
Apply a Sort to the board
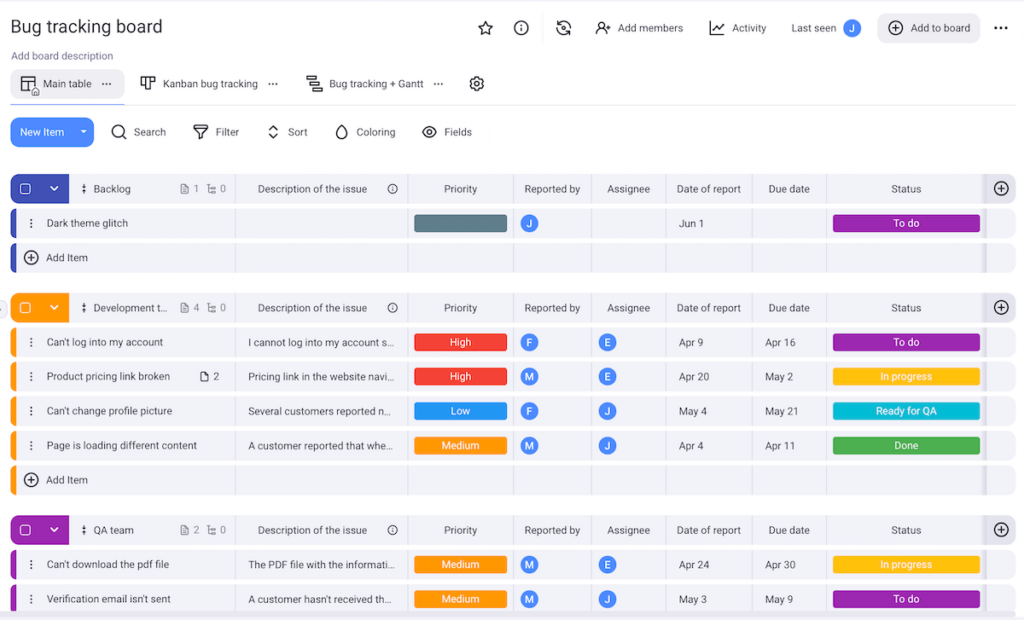tap(287, 131)
